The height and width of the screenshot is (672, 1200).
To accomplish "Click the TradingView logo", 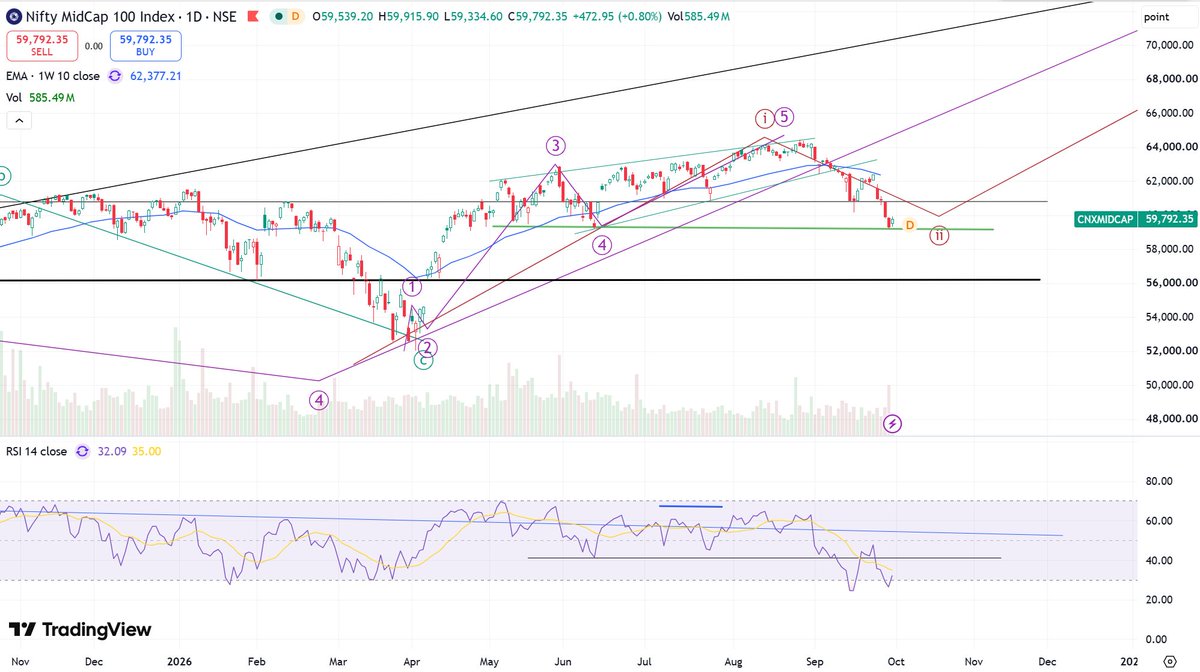I will 81,629.
